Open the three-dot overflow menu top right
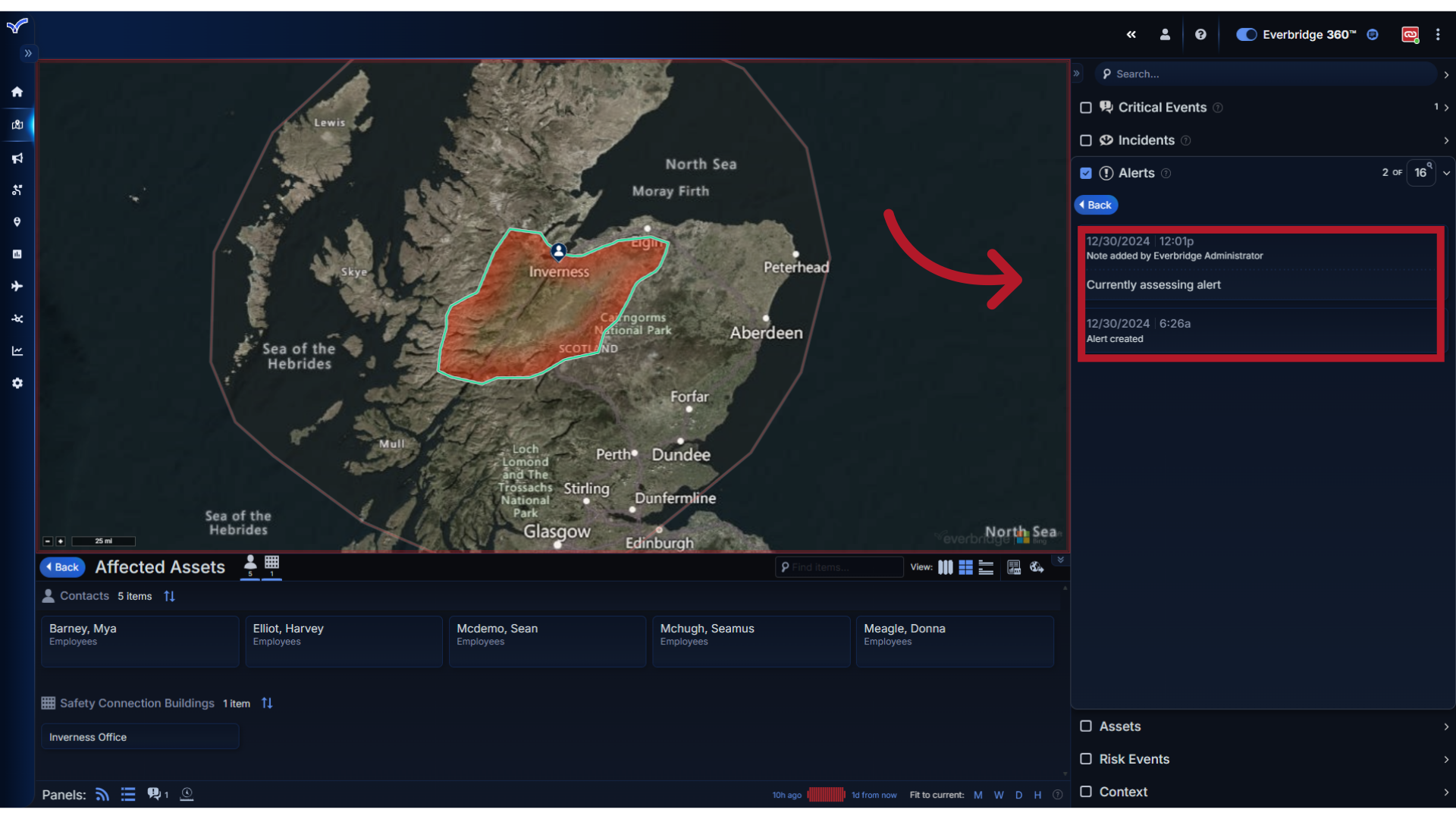Image resolution: width=1456 pixels, height=819 pixels. tap(1439, 34)
